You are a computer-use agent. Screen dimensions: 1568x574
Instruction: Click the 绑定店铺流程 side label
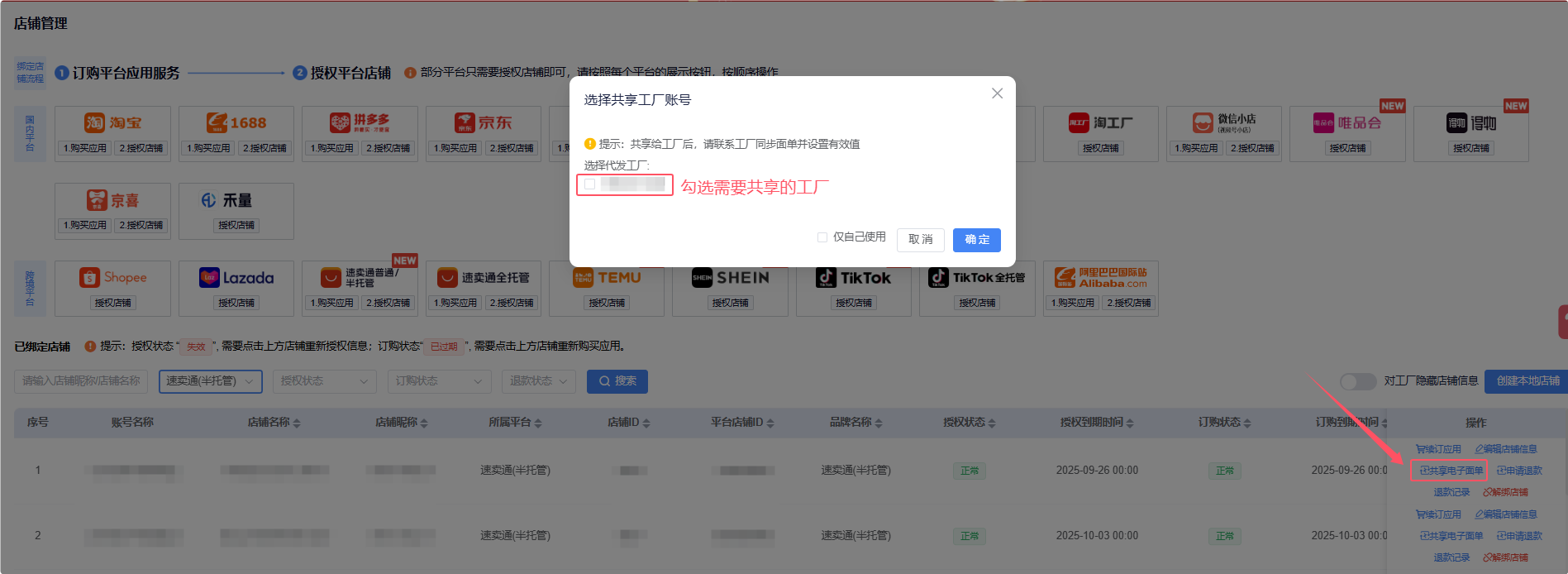click(x=30, y=73)
